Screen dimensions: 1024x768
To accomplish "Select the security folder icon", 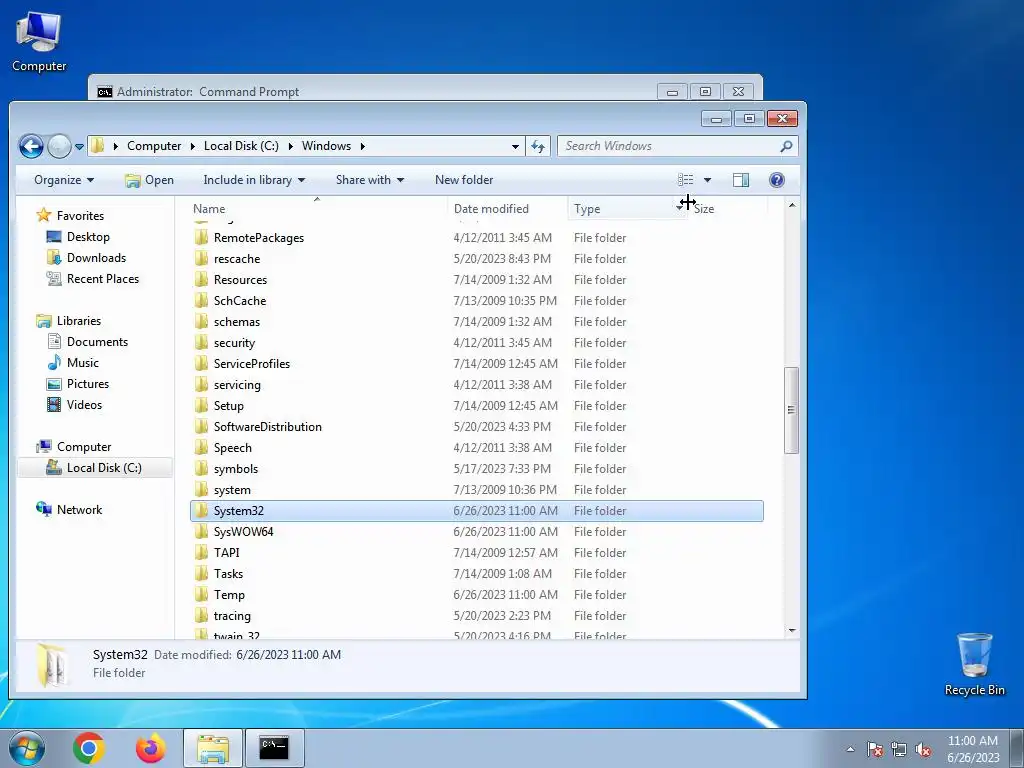I will click(x=202, y=343).
